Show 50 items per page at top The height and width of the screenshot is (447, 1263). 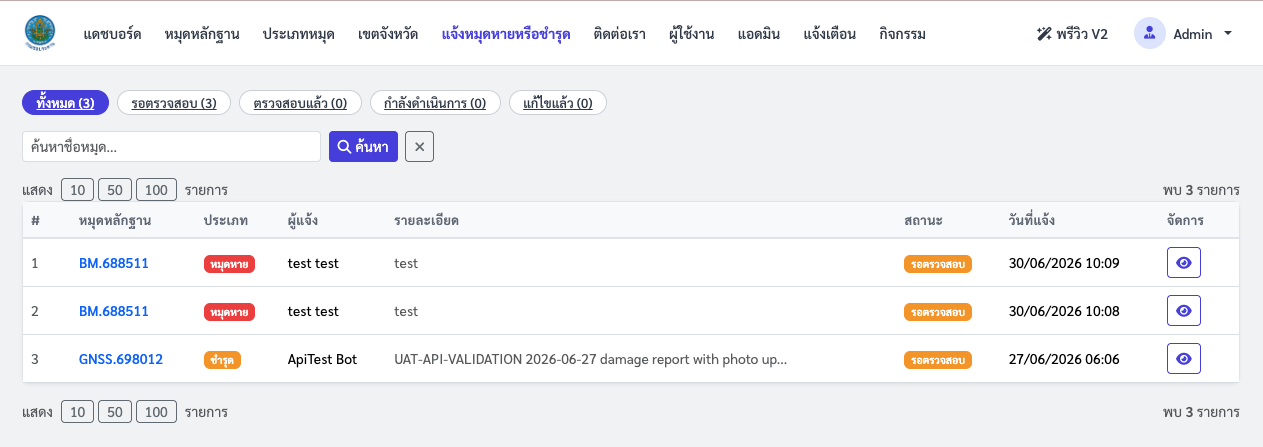115,189
